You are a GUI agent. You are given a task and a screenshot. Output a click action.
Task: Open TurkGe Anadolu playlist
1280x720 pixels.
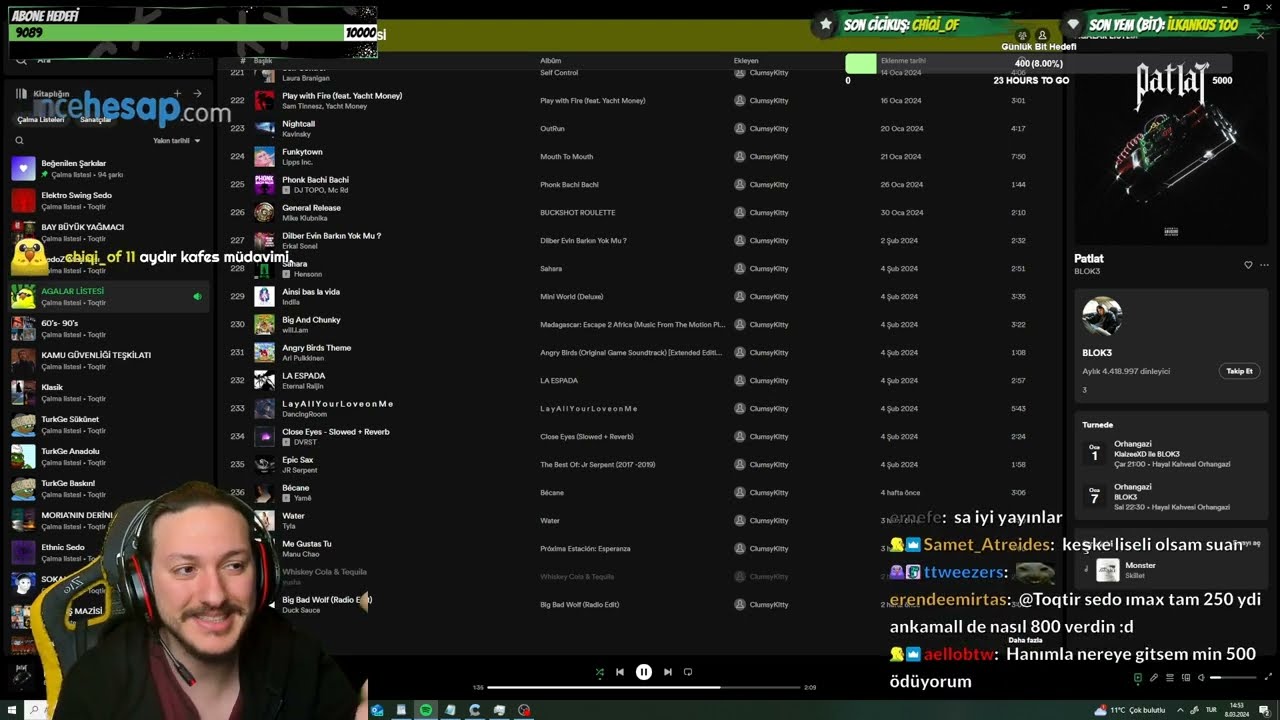[x=110, y=456]
